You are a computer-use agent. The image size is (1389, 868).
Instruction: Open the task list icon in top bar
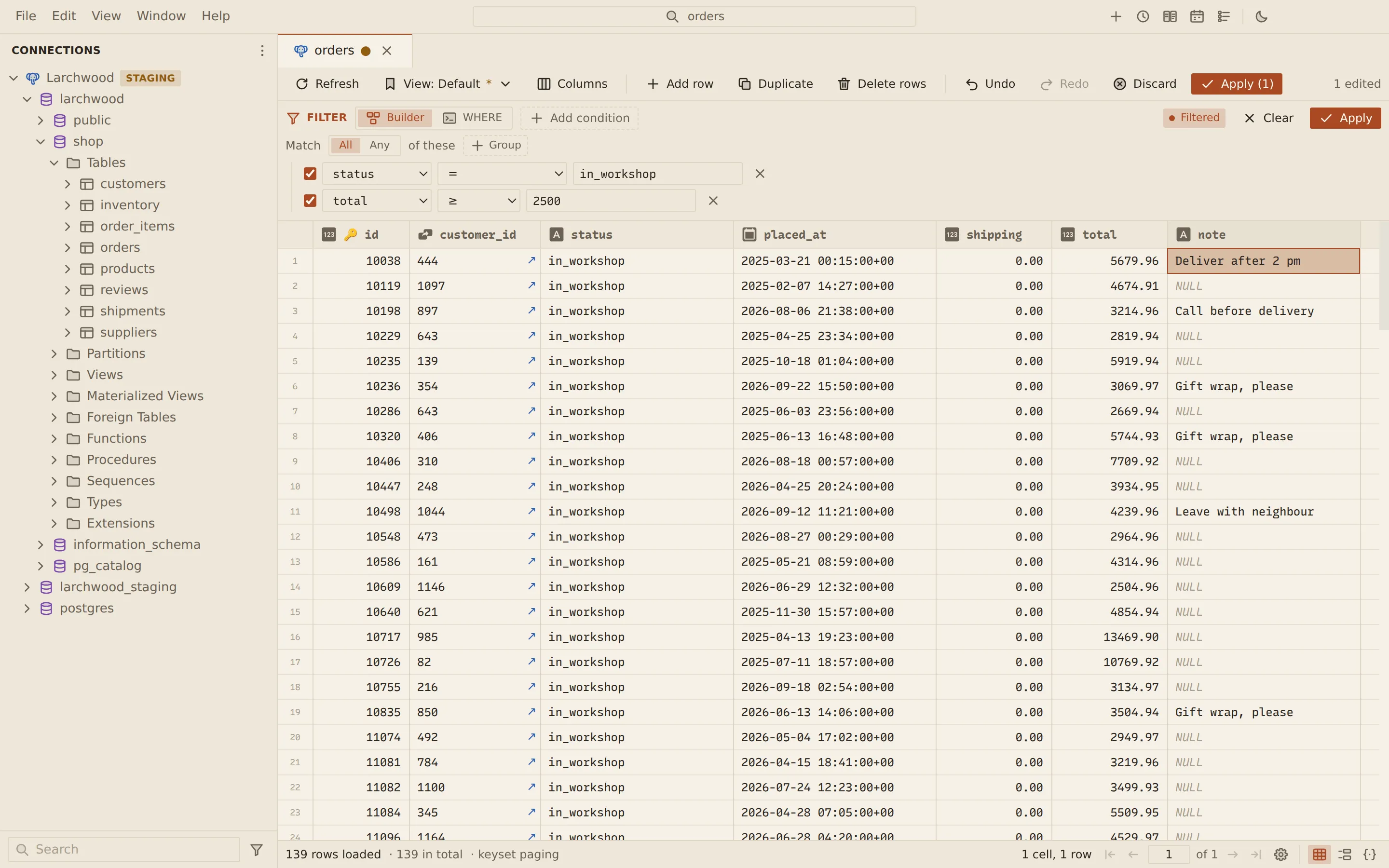(x=1224, y=17)
